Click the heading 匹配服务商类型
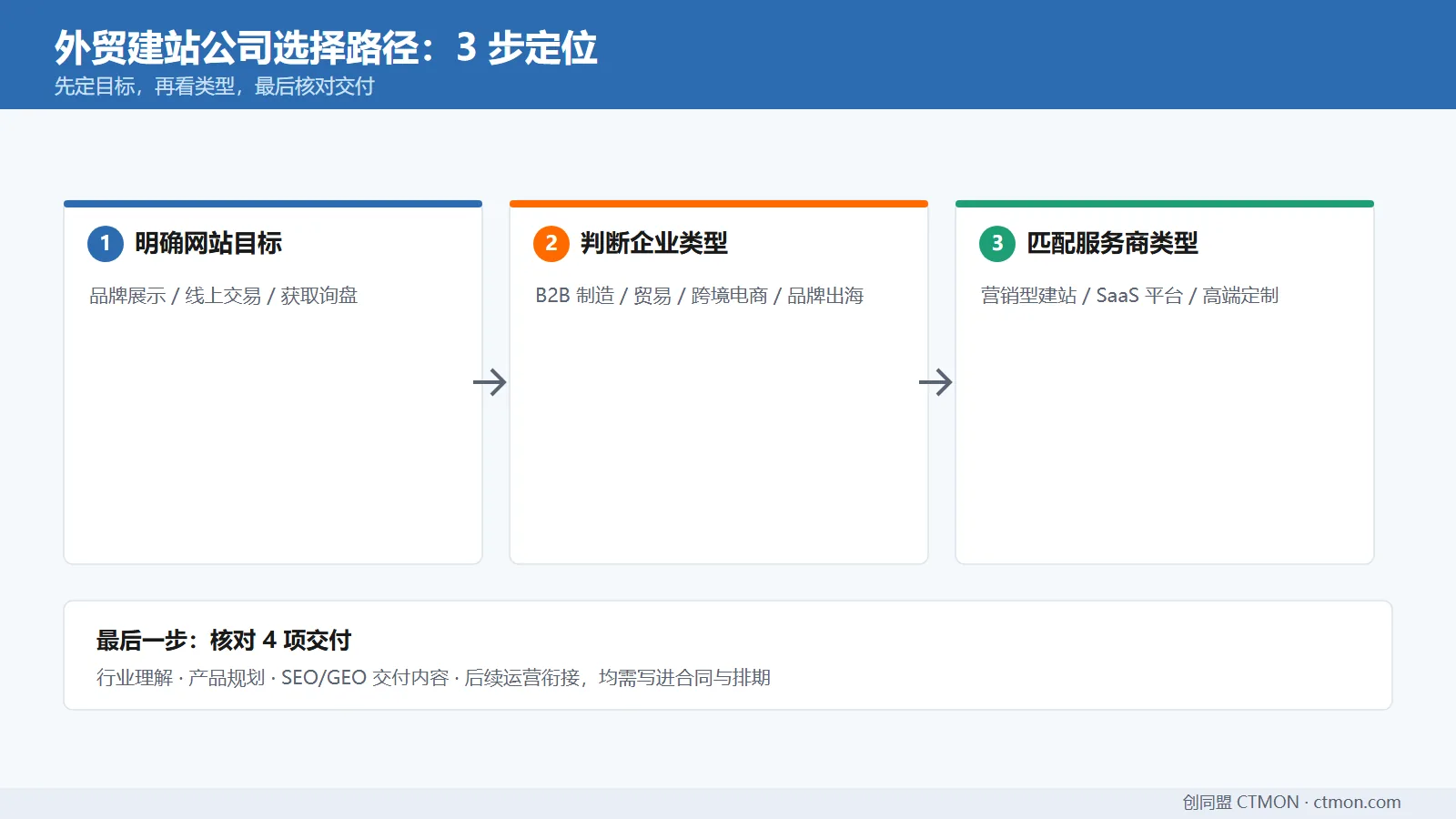Screen dimensions: 1456x819 pyautogui.click(x=1112, y=243)
